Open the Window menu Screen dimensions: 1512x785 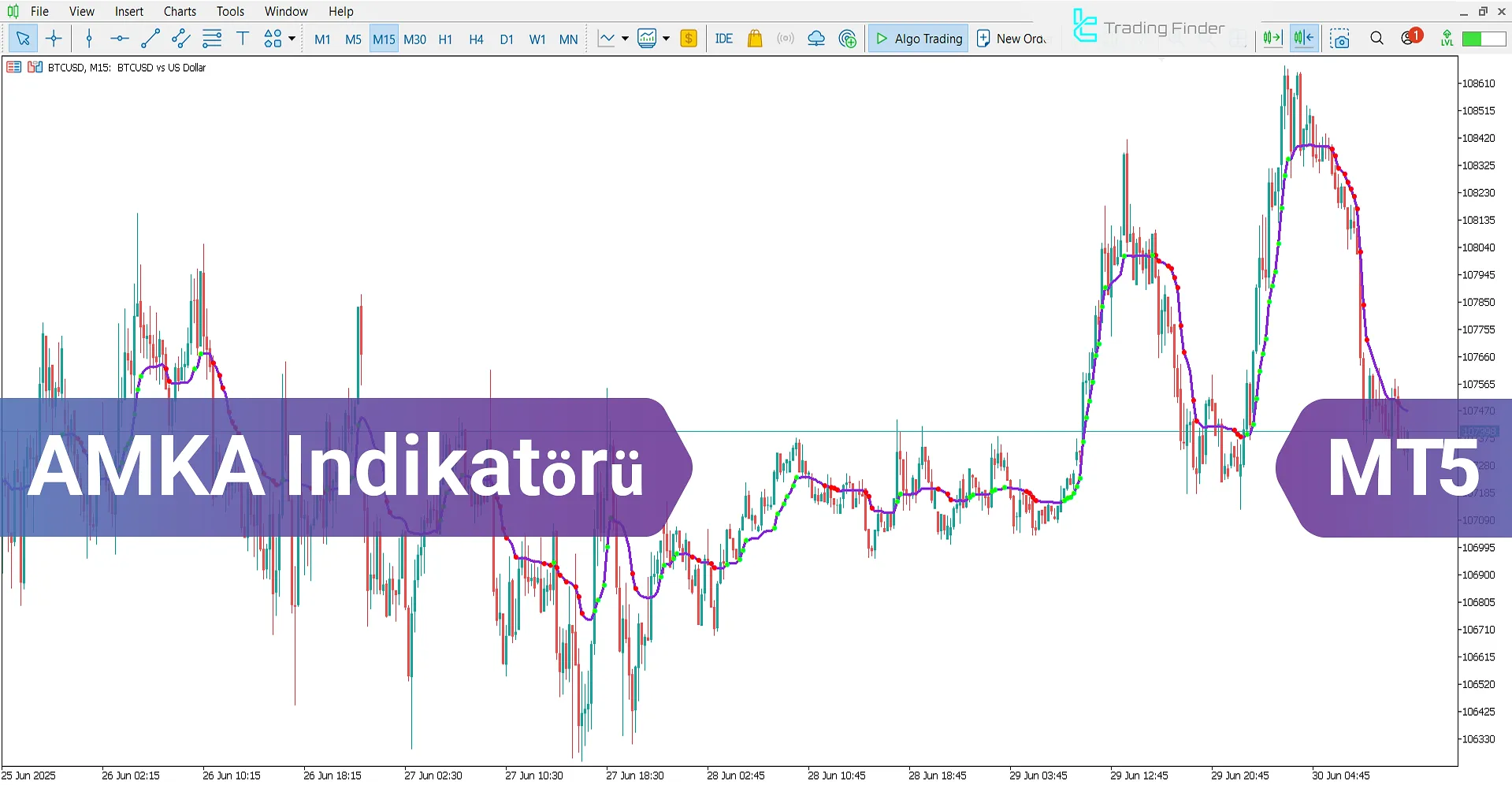click(x=286, y=11)
